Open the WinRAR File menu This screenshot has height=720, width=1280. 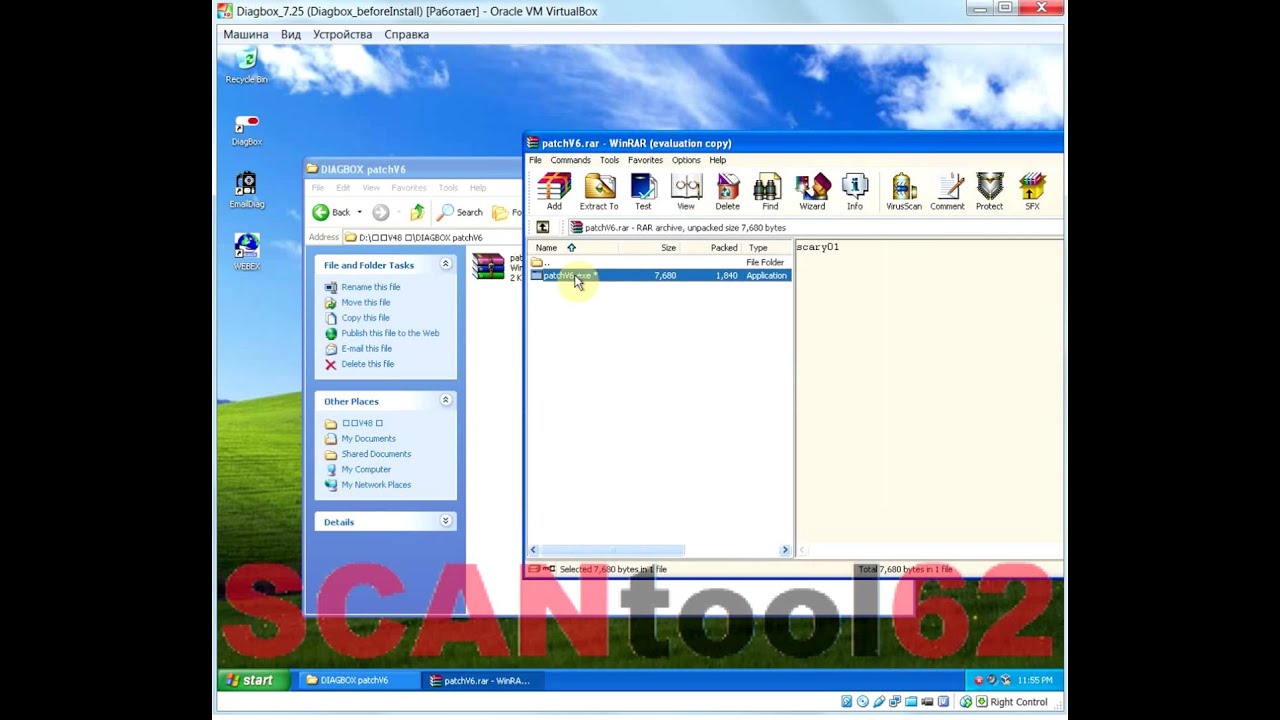pos(535,160)
